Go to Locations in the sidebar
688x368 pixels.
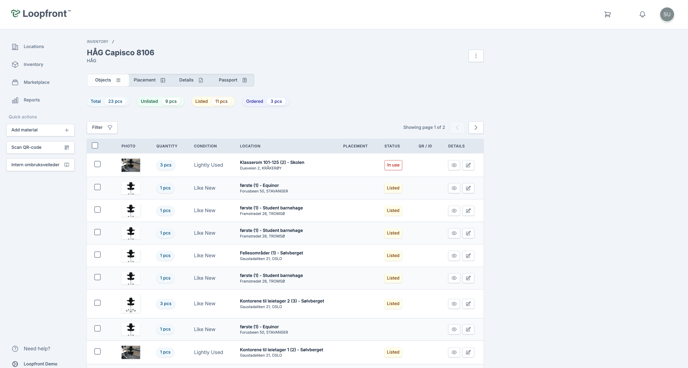click(28, 46)
